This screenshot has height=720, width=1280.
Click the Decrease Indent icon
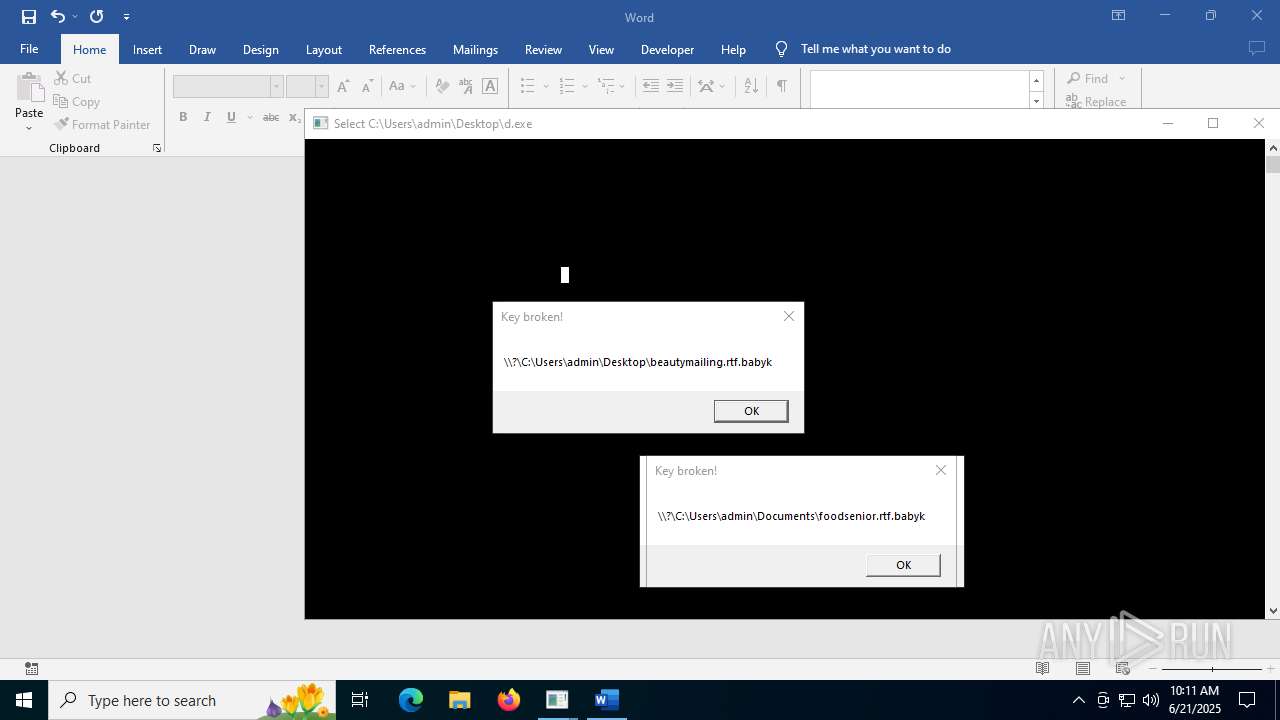pos(651,86)
